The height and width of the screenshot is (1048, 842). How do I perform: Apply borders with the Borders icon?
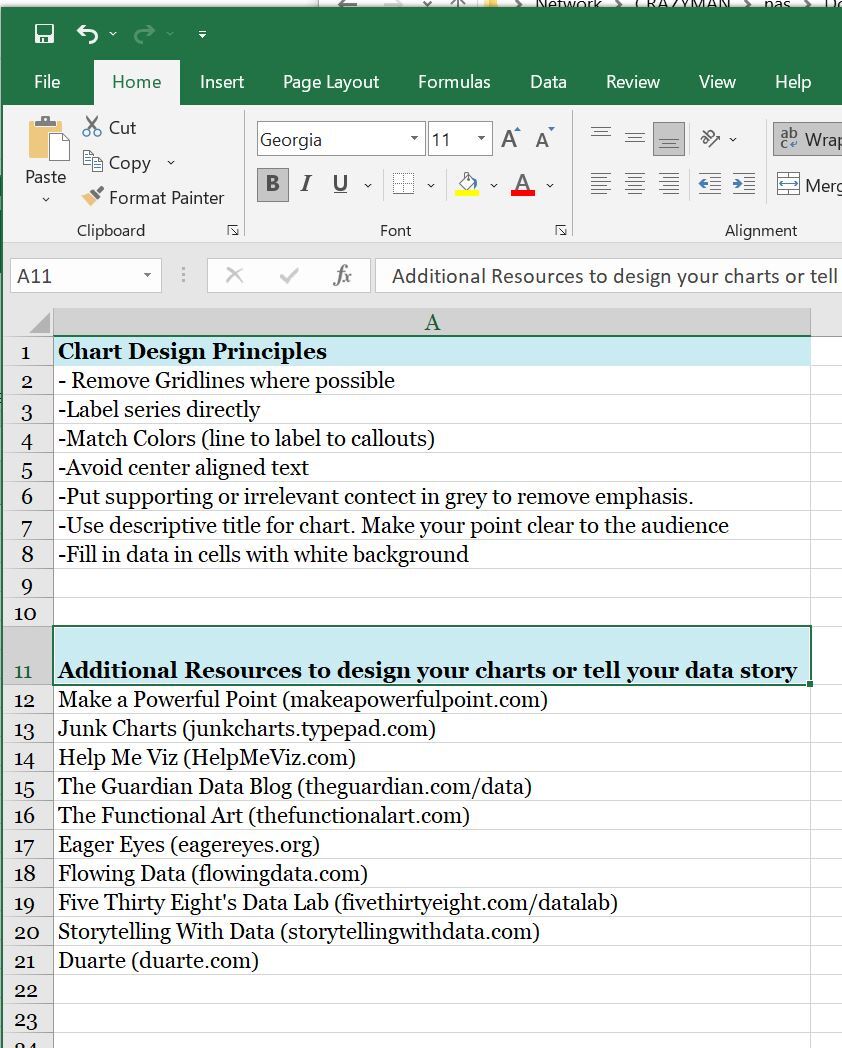tap(404, 184)
